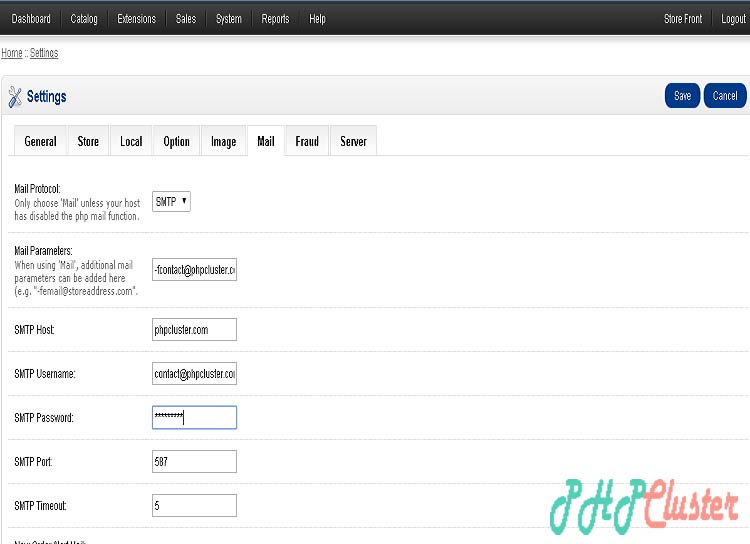
Task: Focus the Mail Parameters field
Action: pyautogui.click(x=194, y=269)
